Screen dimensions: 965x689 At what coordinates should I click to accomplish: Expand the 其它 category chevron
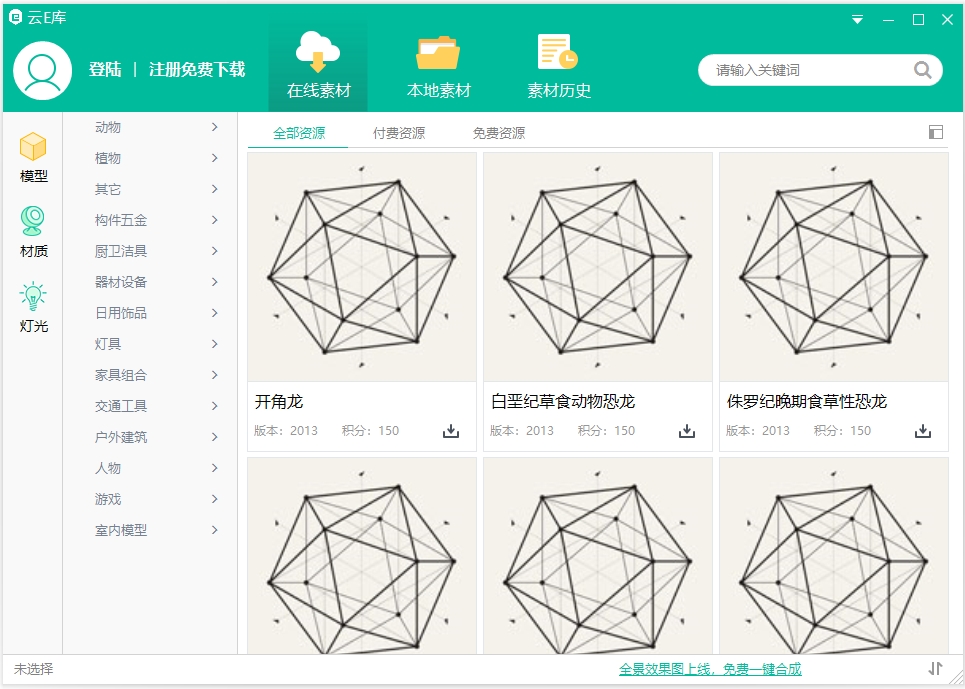point(215,189)
